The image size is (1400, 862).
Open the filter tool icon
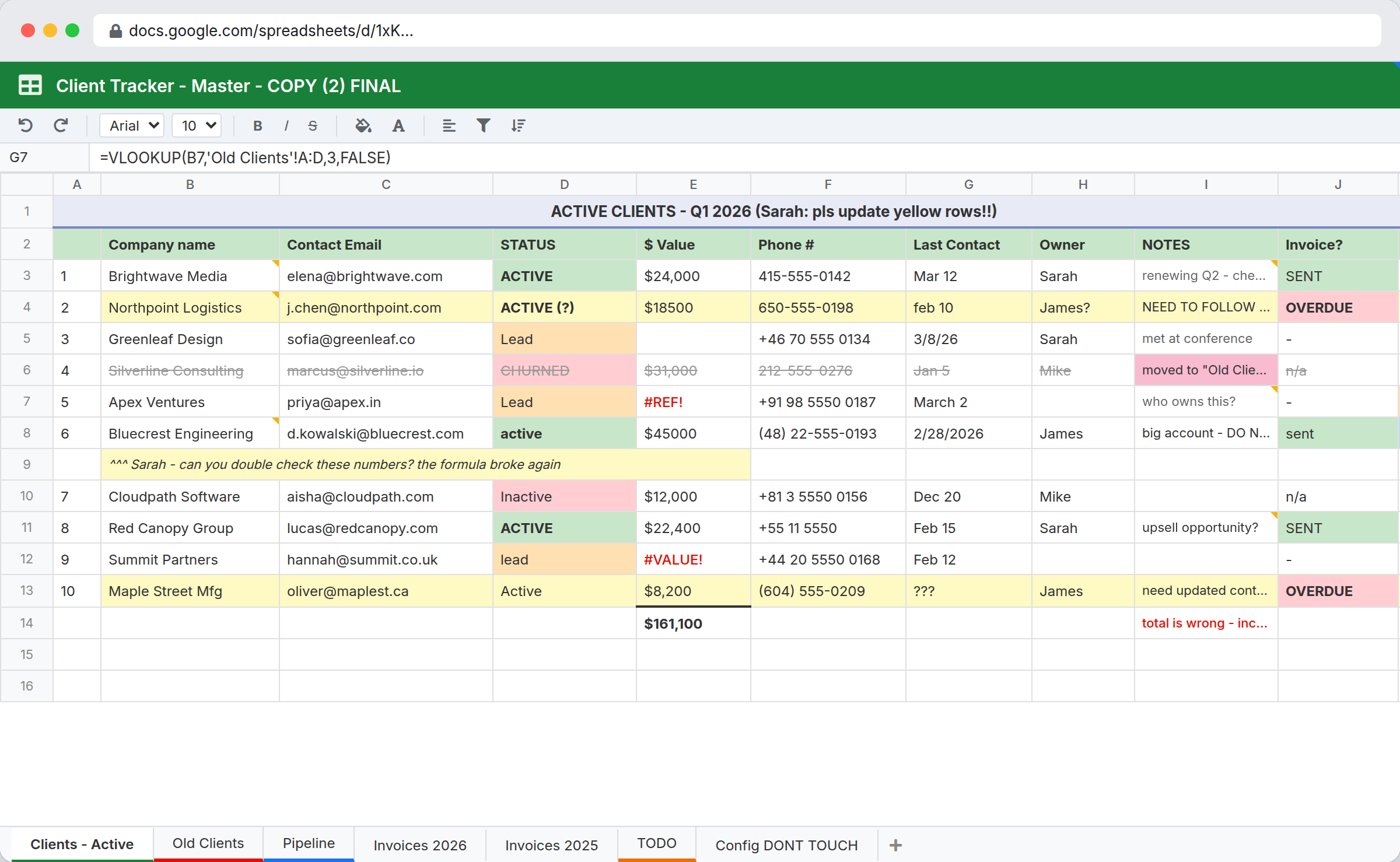(x=483, y=125)
